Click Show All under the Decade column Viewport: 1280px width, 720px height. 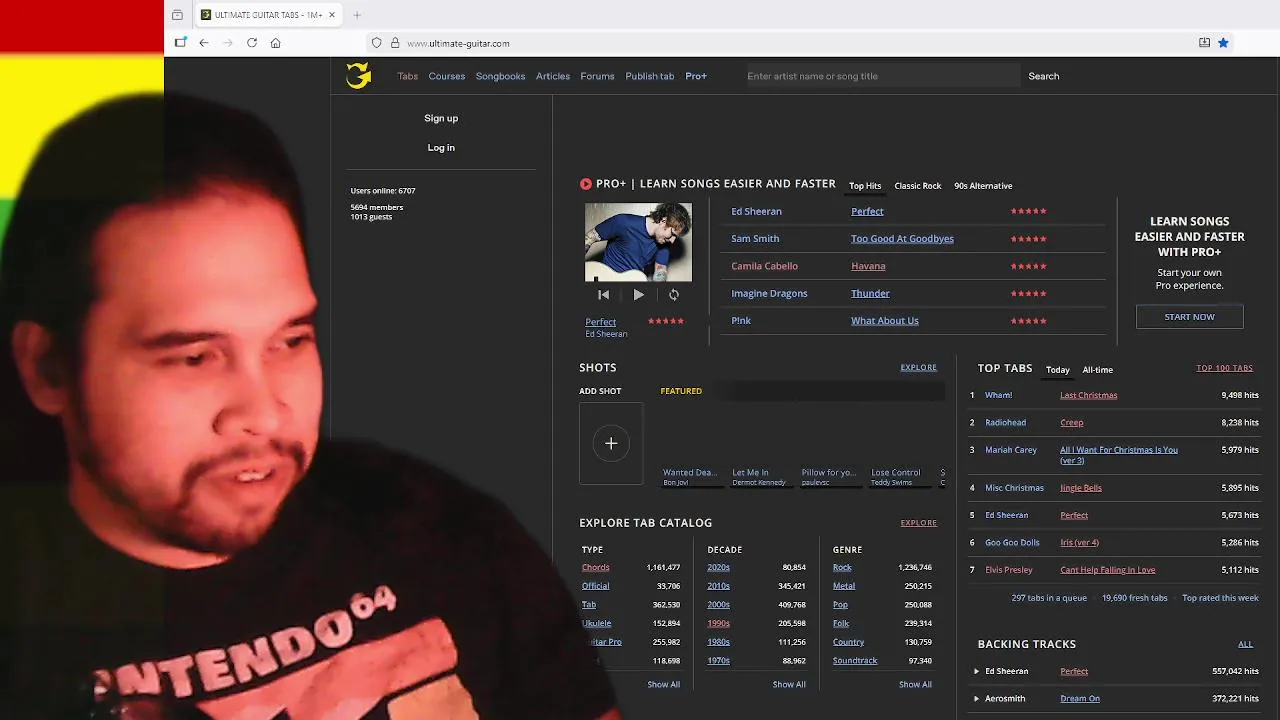click(789, 685)
